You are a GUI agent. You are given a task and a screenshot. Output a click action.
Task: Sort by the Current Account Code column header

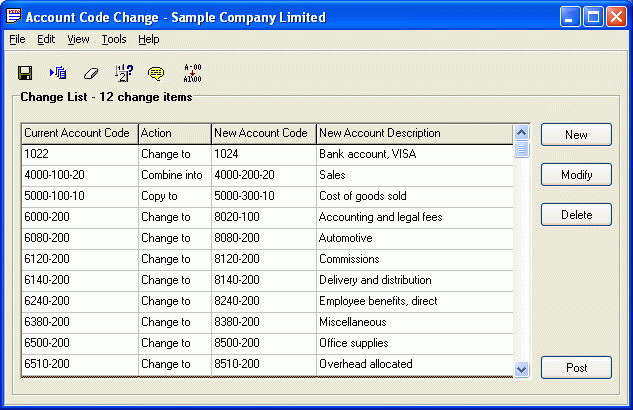click(x=80, y=133)
